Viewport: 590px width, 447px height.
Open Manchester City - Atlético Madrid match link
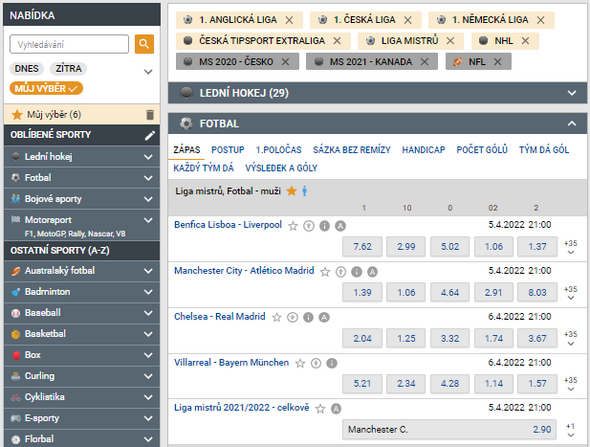point(244,271)
